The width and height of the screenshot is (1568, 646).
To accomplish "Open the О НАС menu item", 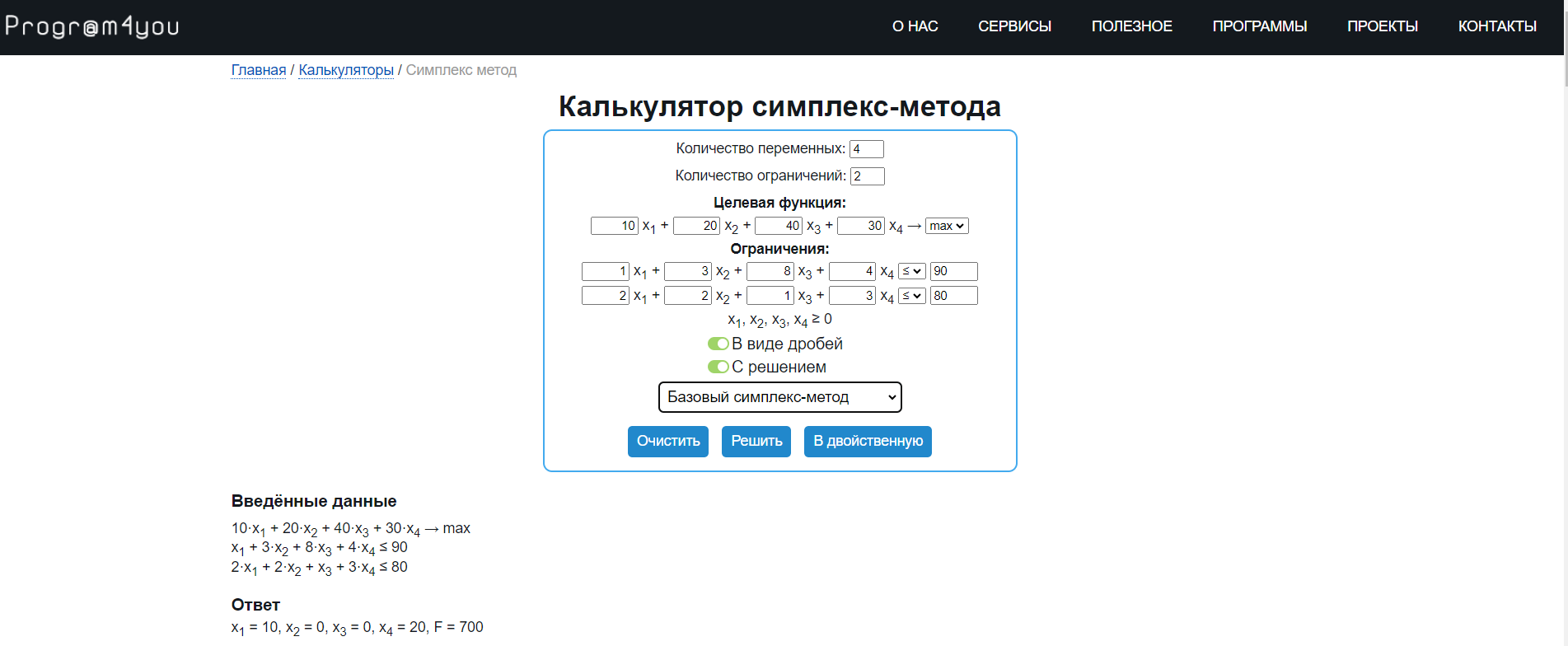I will [915, 26].
